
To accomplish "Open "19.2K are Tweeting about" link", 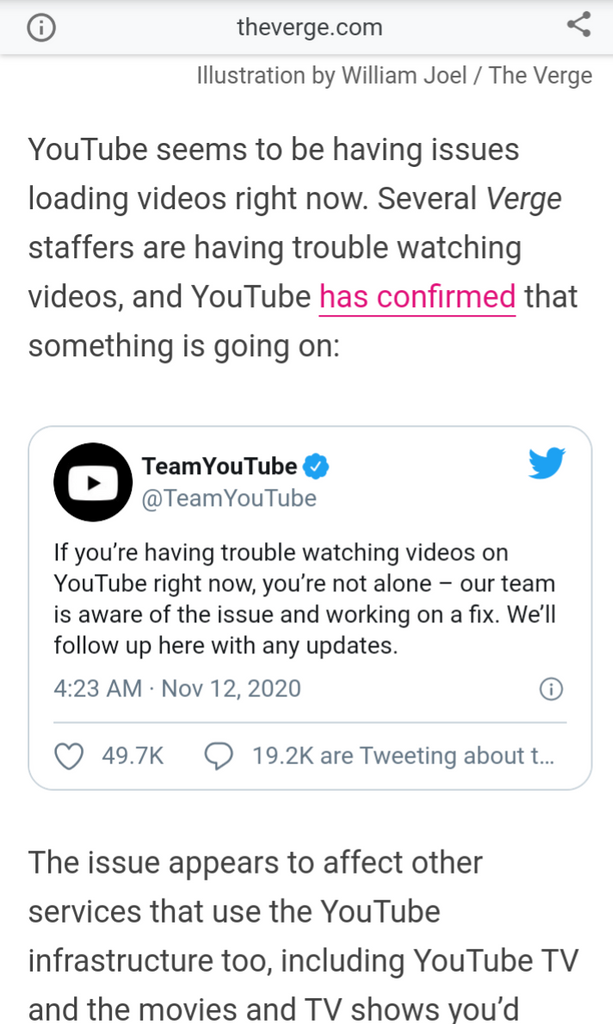I will click(x=403, y=756).
